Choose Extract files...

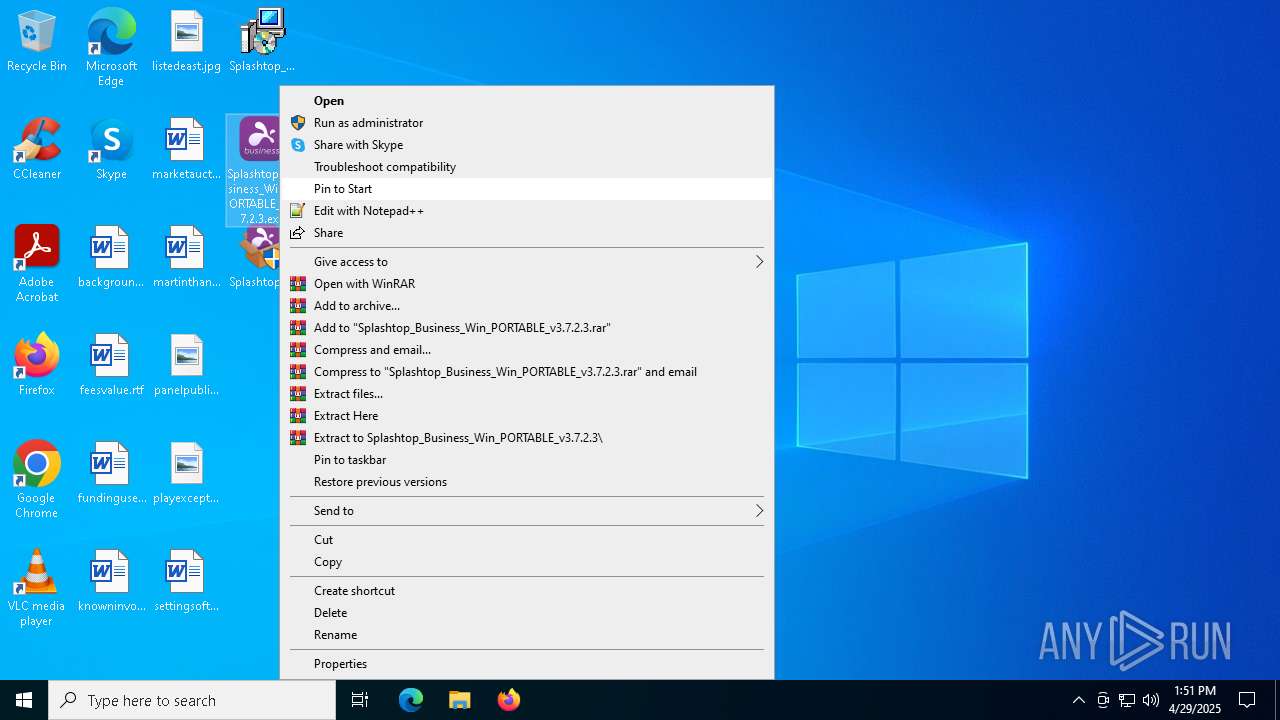(x=527, y=394)
